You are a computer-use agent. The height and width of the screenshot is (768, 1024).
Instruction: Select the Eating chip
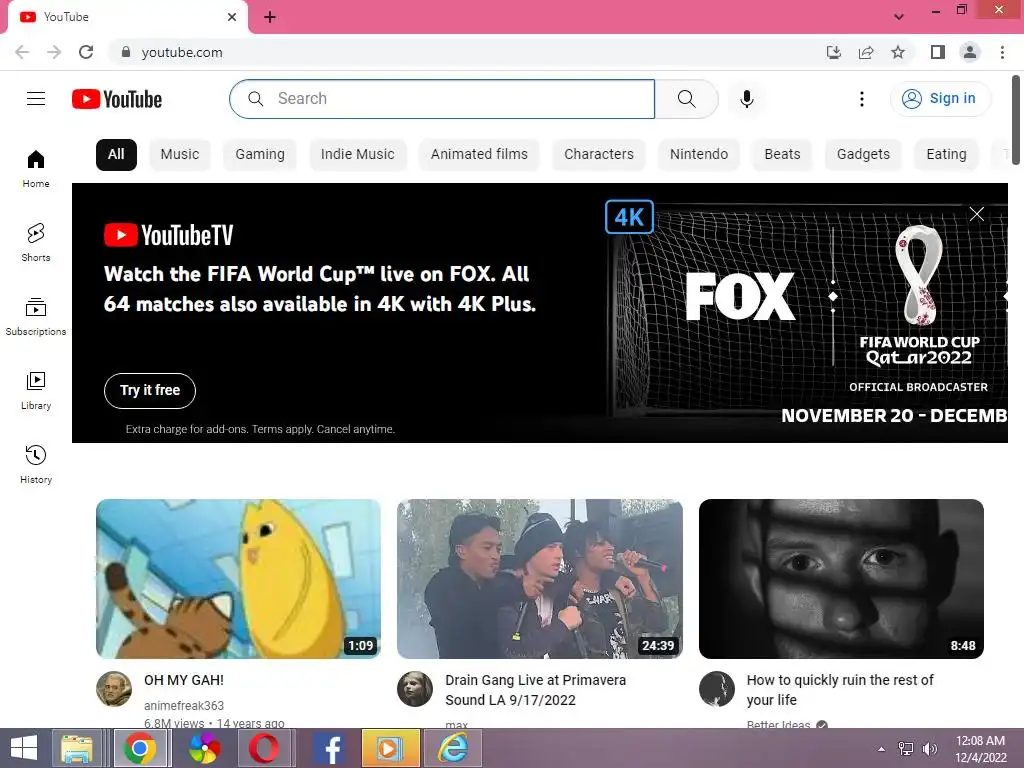point(946,155)
